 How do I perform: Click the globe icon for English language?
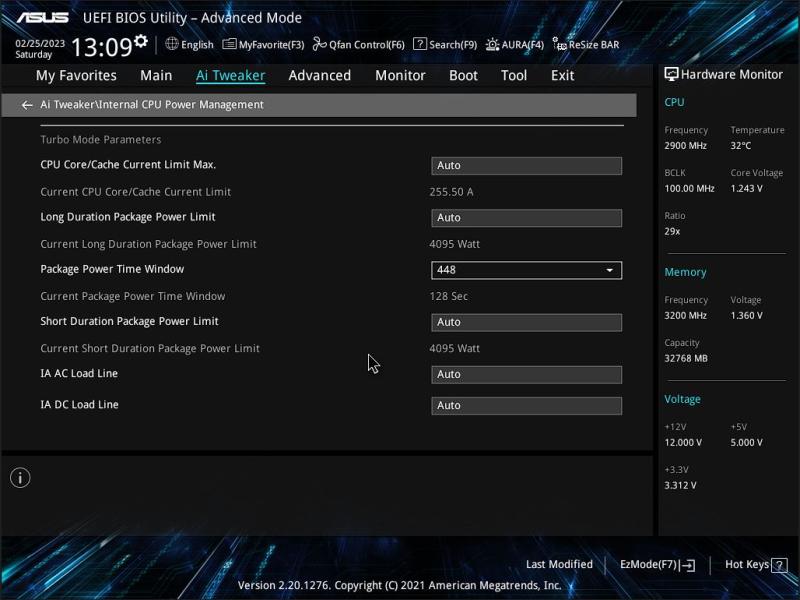click(x=172, y=44)
